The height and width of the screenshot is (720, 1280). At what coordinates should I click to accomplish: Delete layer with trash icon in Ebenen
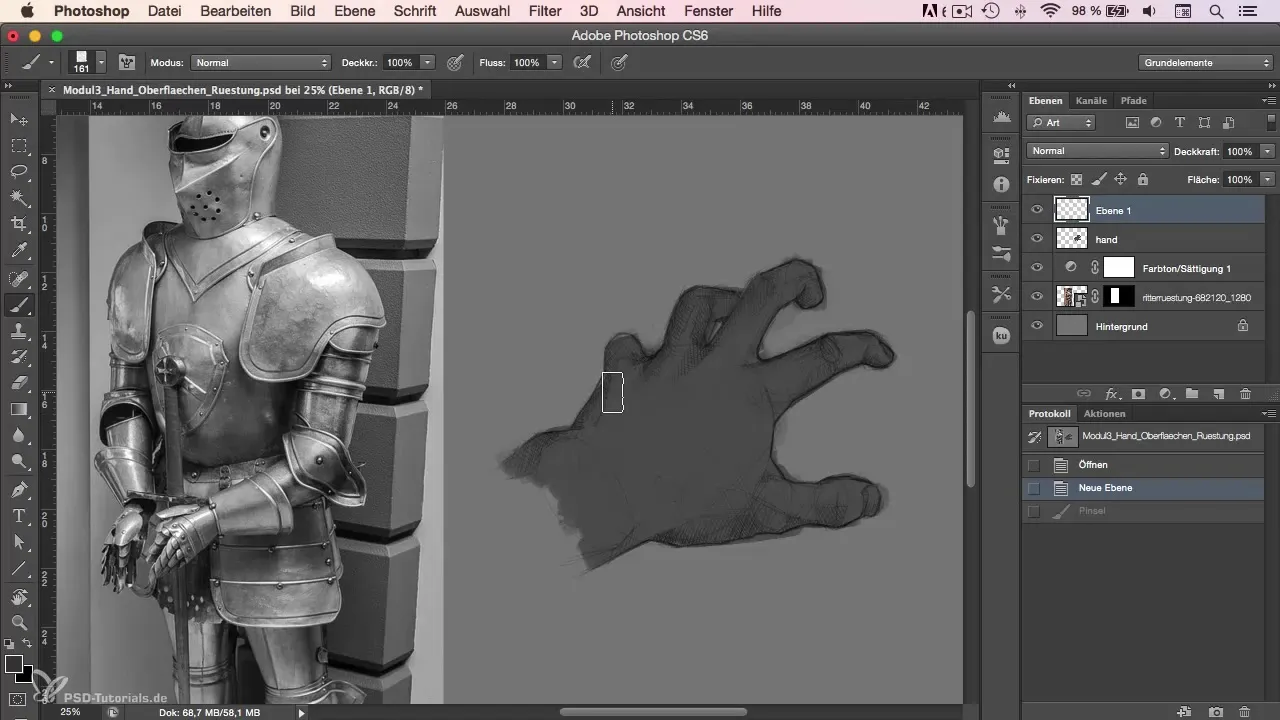[1245, 394]
